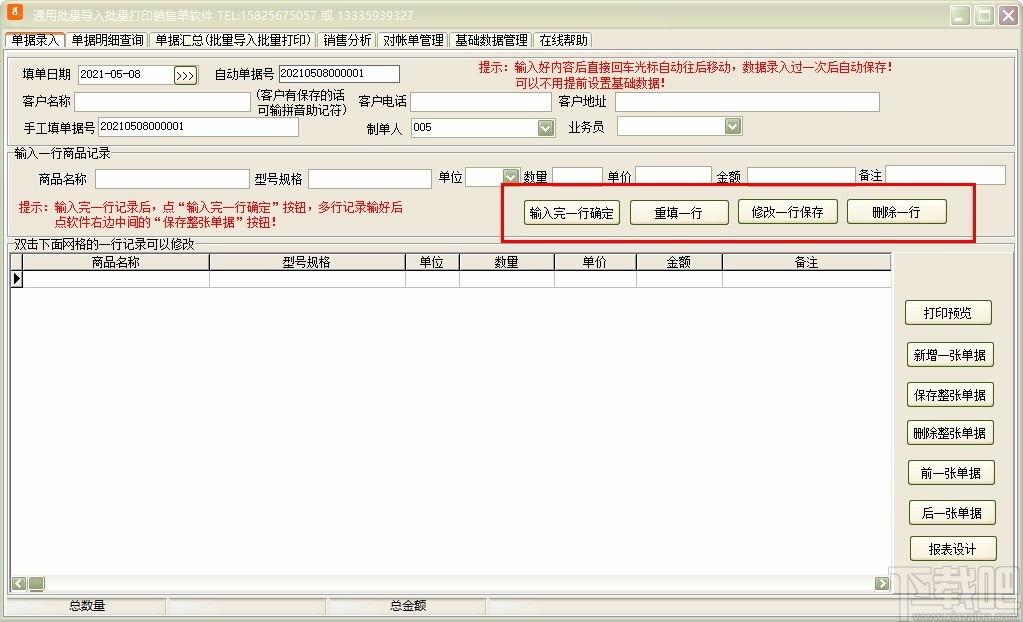Open the 制单人 dropdown showing 005
Viewport: 1023px width, 622px height.
tap(544, 126)
